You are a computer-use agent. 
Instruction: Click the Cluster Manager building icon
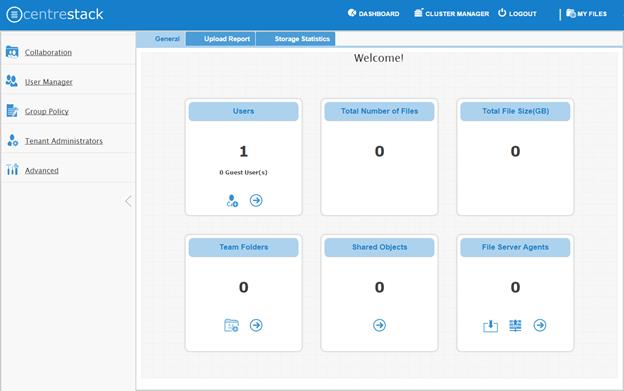point(418,13)
